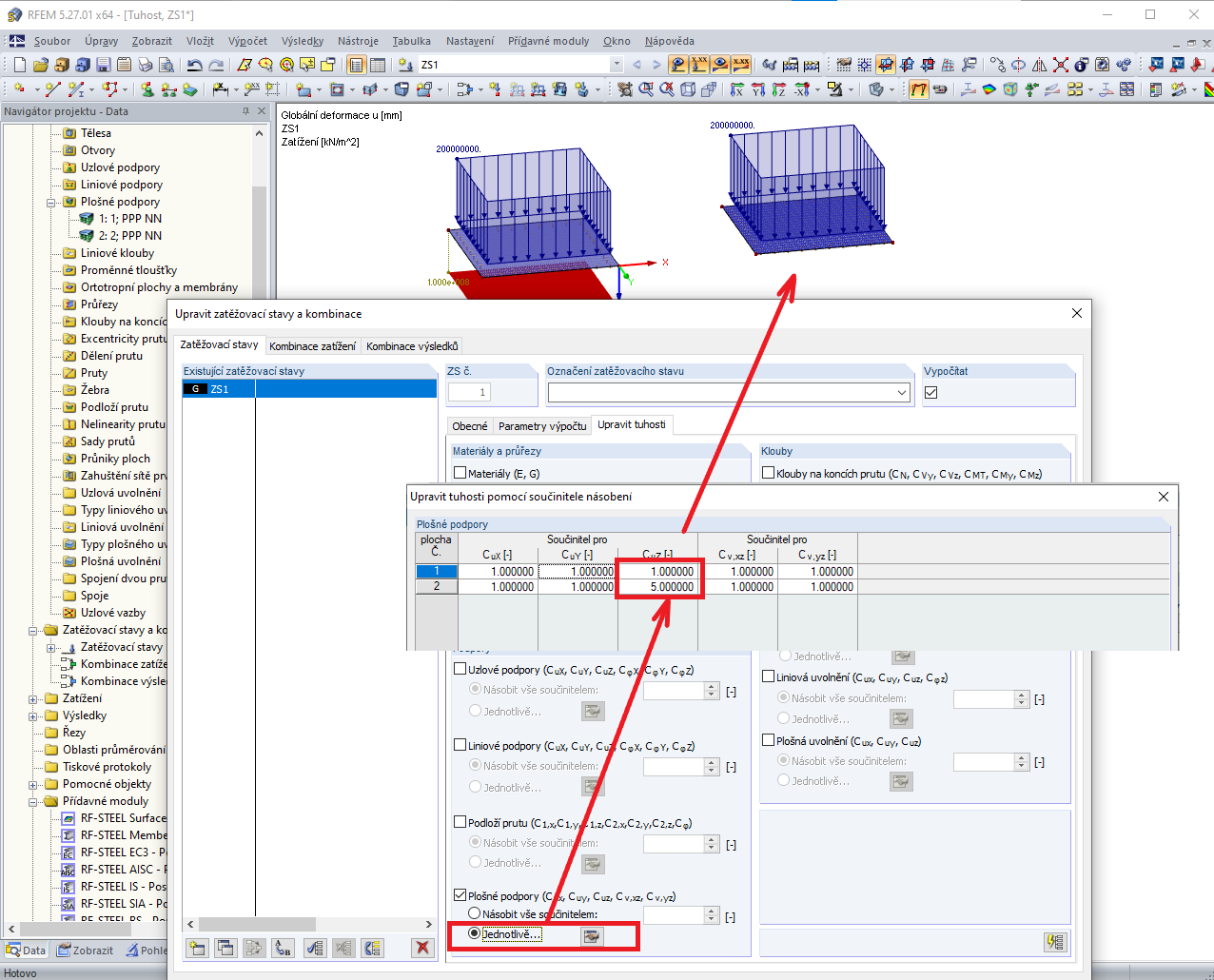Switch to the Obecné tab

click(x=470, y=426)
